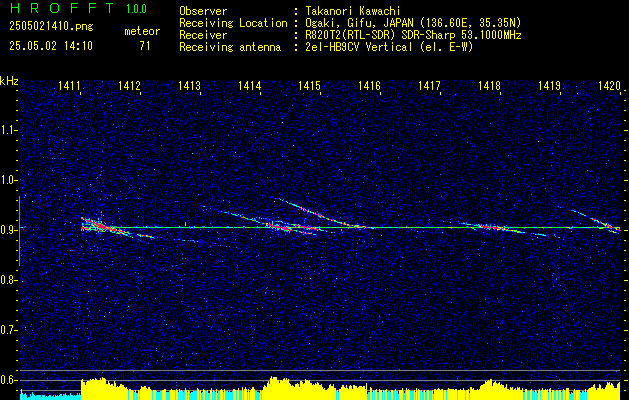Click the 1.1 kHz axis label

(x=7, y=131)
